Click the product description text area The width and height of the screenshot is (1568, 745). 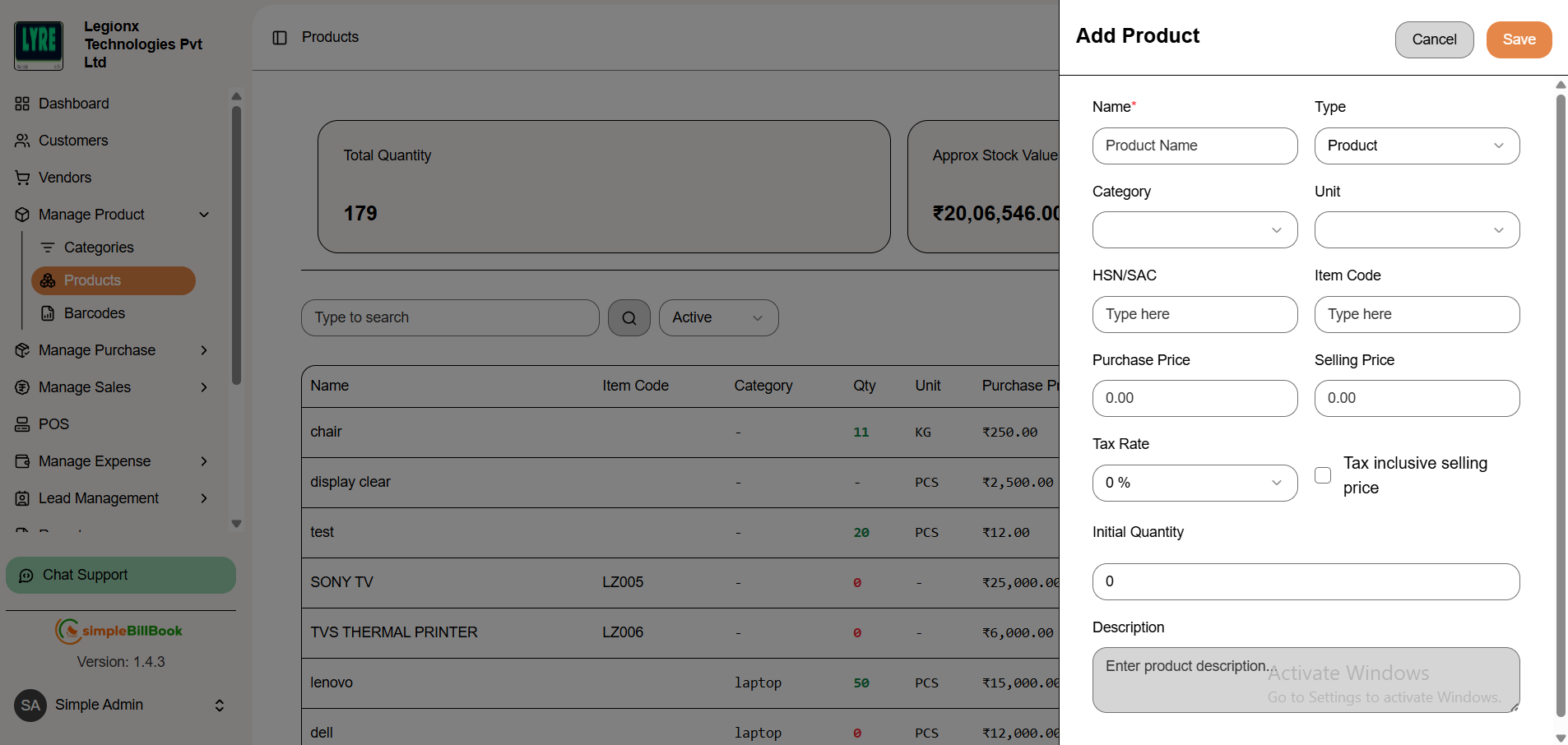(x=1306, y=680)
